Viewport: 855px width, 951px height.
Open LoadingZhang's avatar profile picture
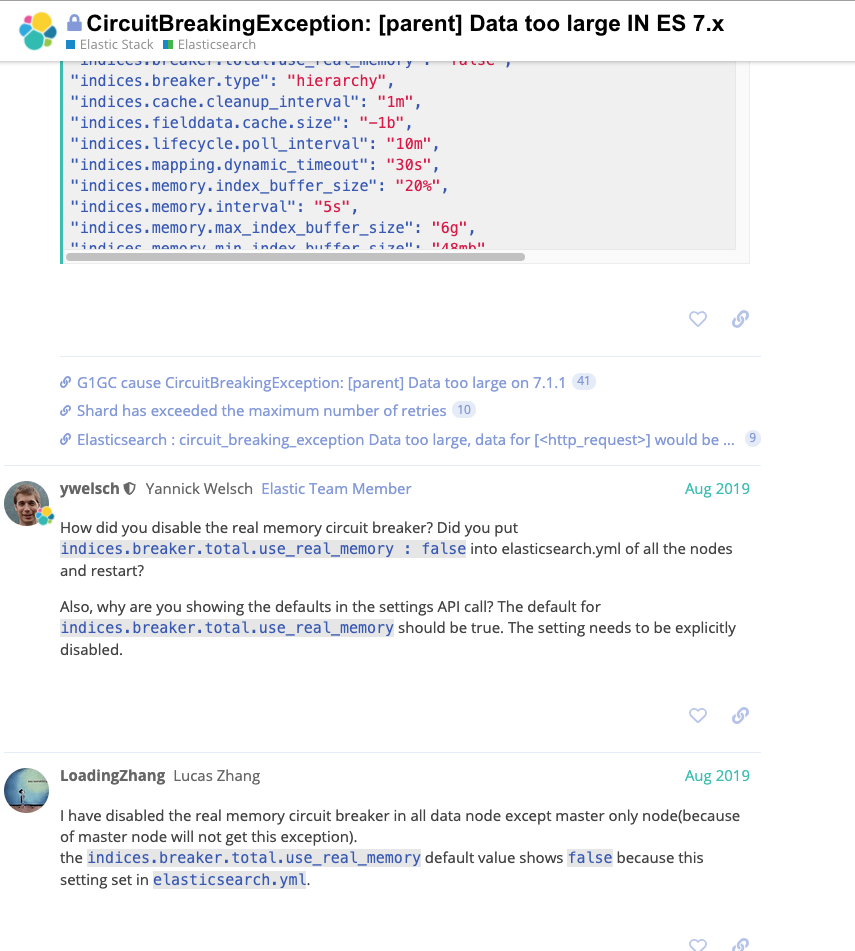pyautogui.click(x=27, y=790)
